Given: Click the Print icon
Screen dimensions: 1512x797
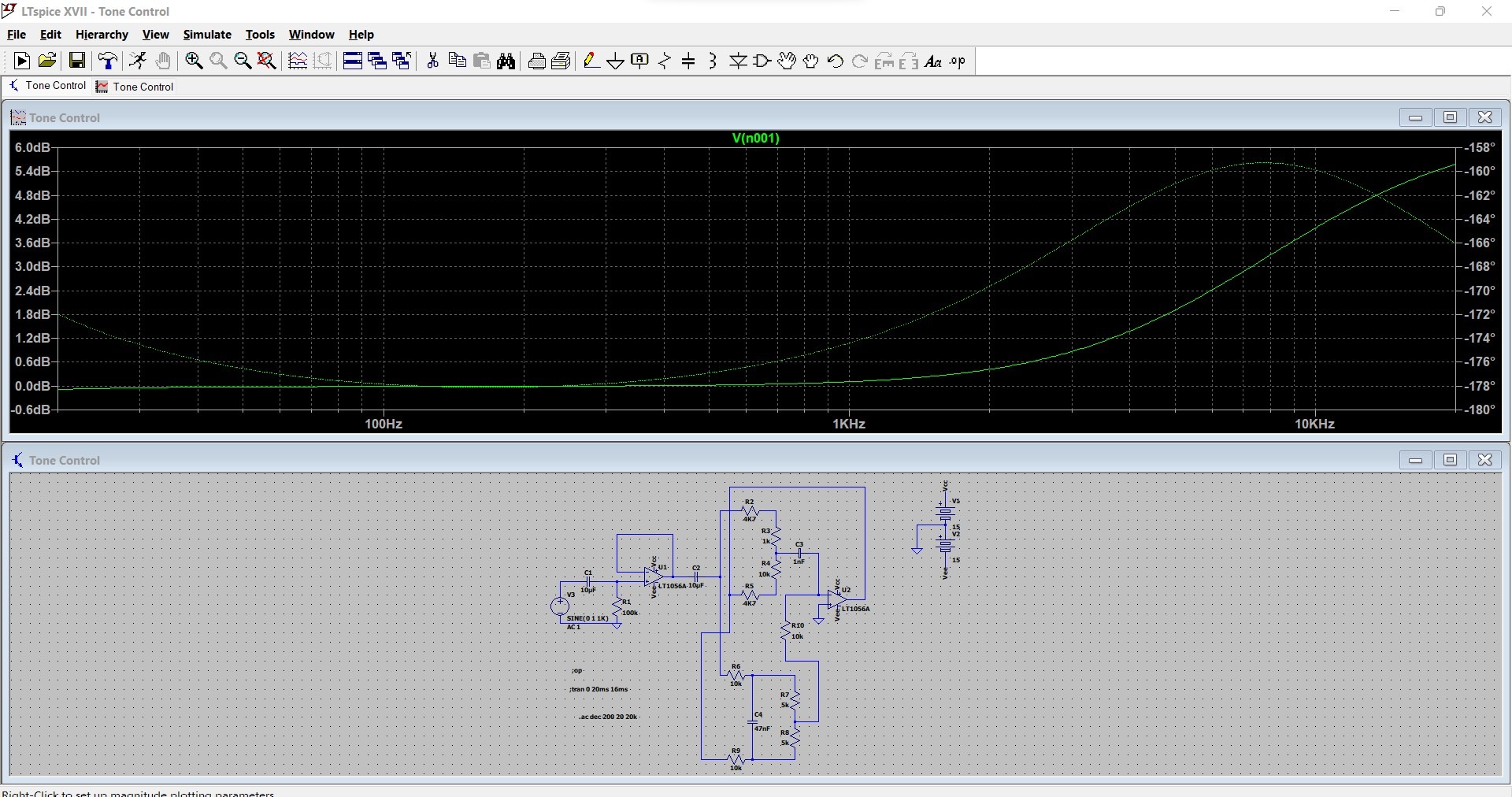Looking at the screenshot, I should 537,61.
